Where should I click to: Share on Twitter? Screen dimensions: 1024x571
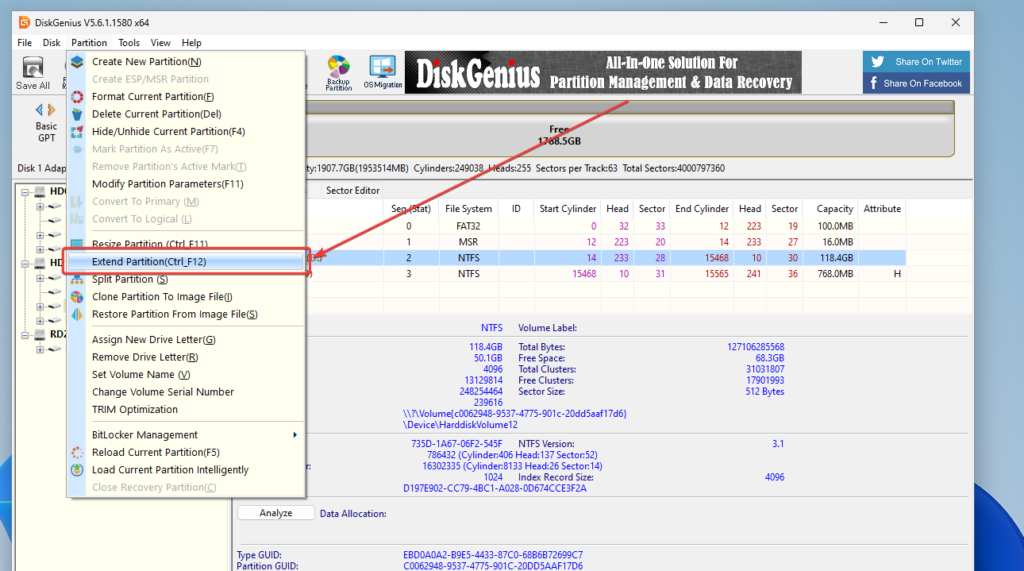coord(916,61)
